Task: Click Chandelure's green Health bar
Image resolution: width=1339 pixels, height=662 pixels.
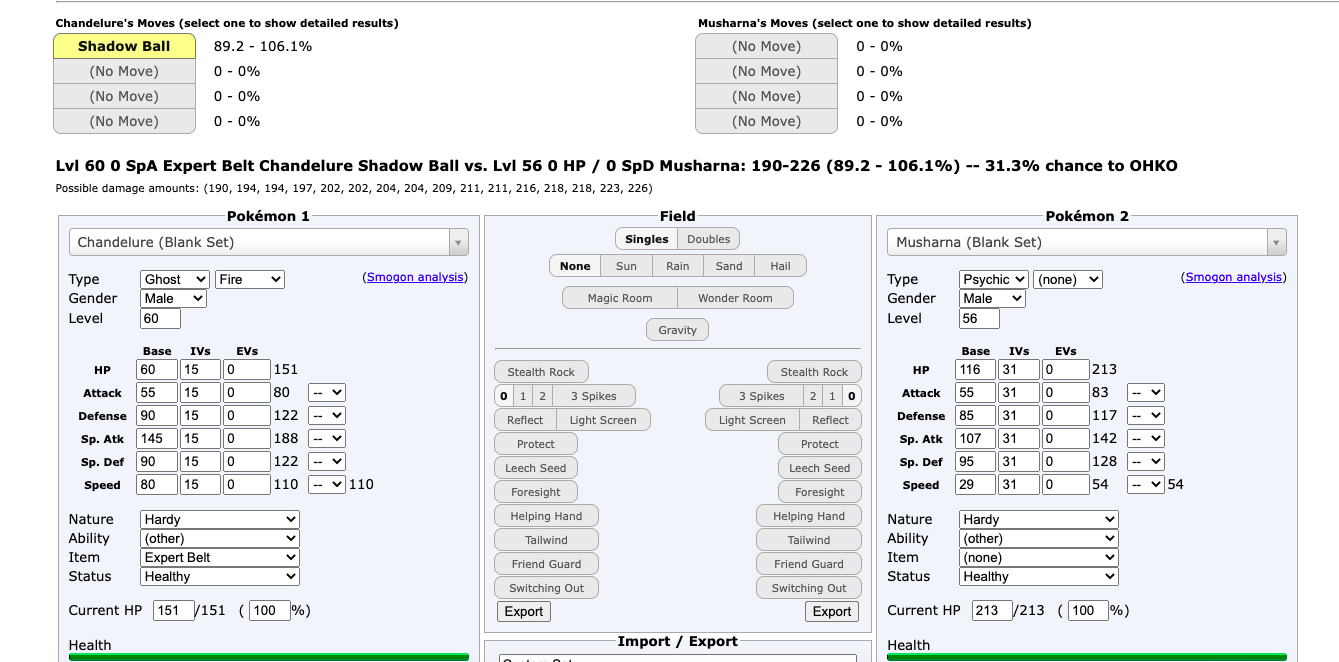Action: point(269,657)
